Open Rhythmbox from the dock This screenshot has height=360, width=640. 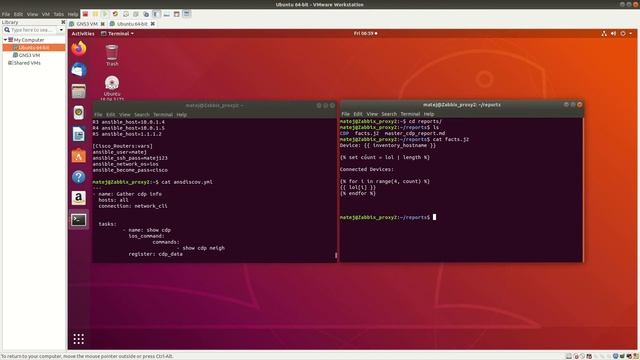(79, 113)
